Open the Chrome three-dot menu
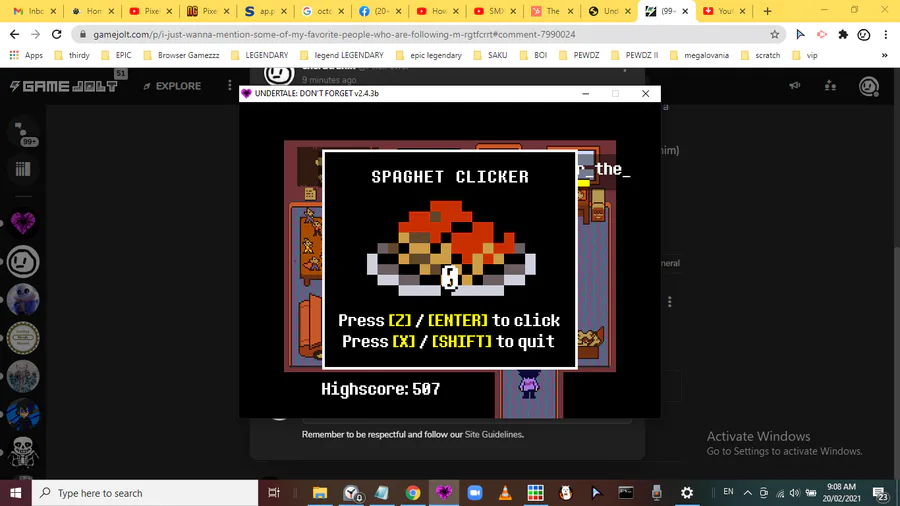Screen dimensions: 900x506 tap(885, 34)
